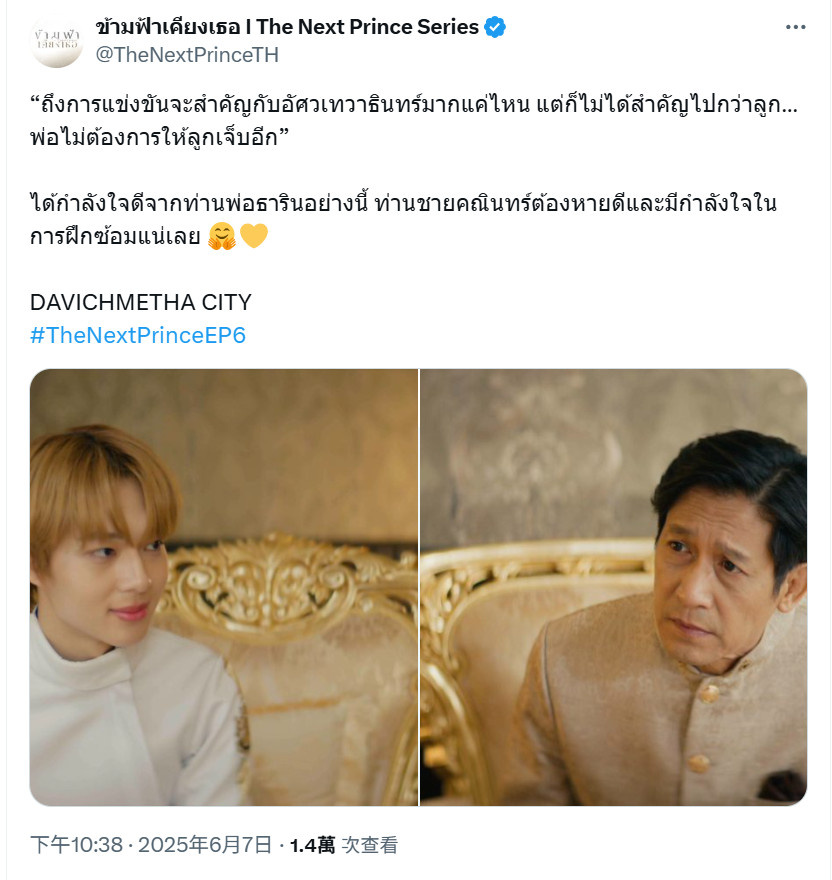Open The Next Prince profile avatar
Screen dimensions: 832x880
(x=56, y=41)
